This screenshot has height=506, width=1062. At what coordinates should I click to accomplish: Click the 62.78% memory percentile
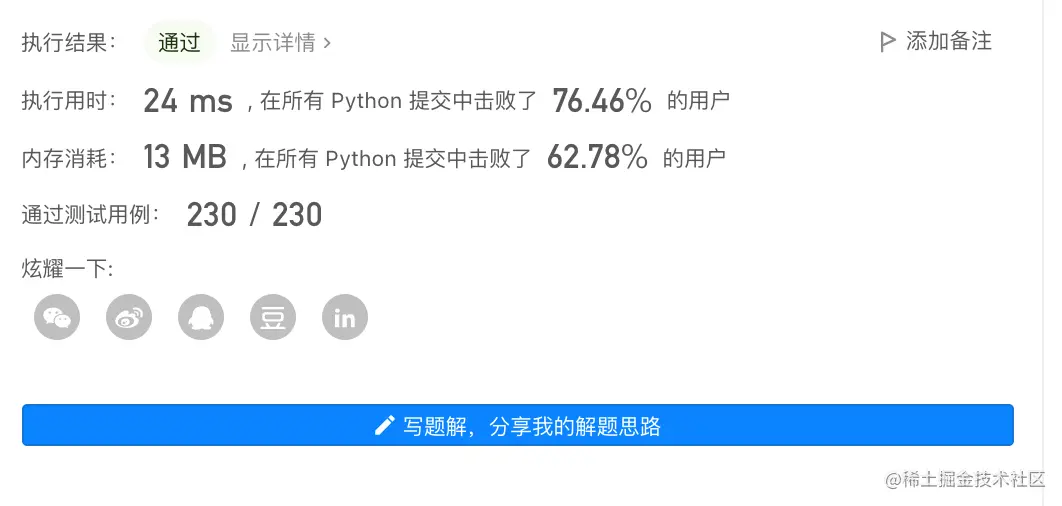[x=597, y=157]
